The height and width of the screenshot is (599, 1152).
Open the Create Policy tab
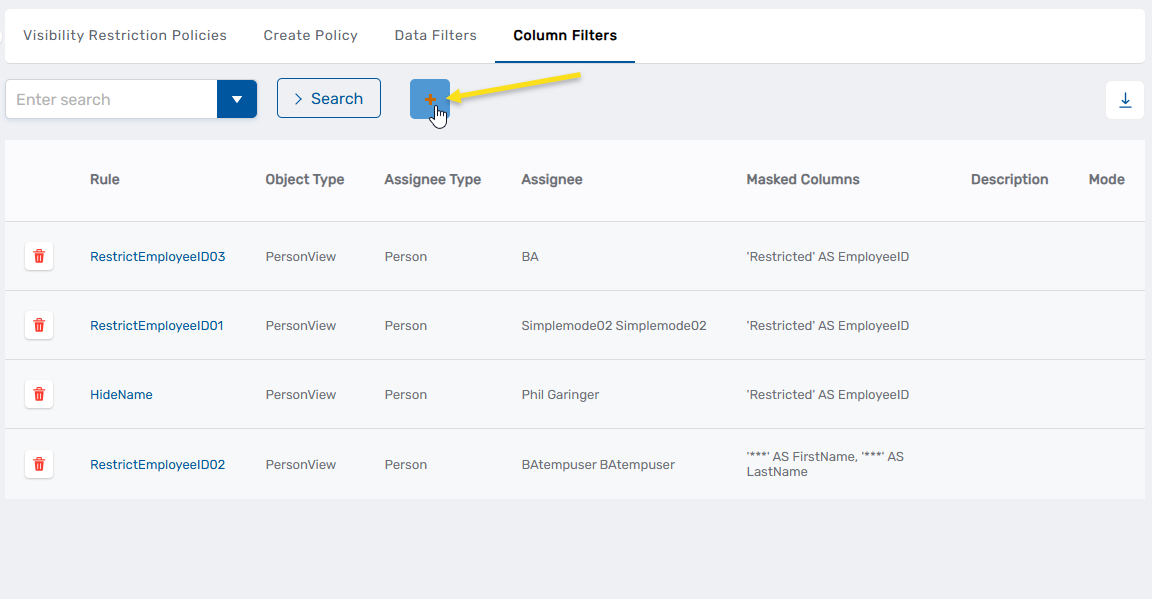click(310, 35)
